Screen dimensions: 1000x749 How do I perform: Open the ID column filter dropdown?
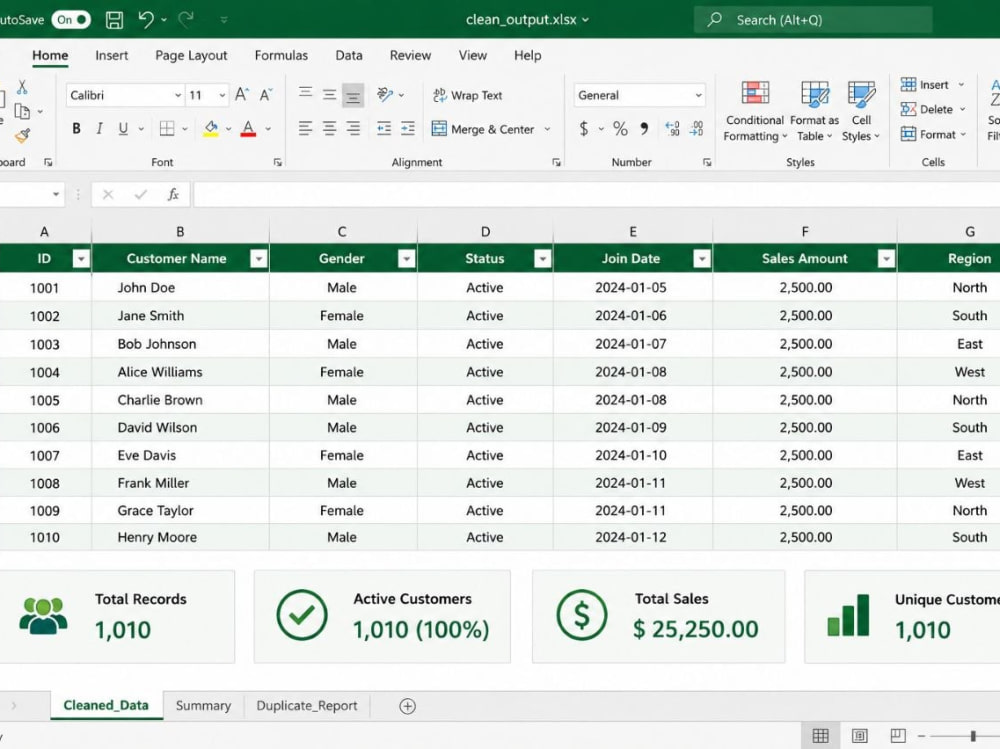[81, 258]
